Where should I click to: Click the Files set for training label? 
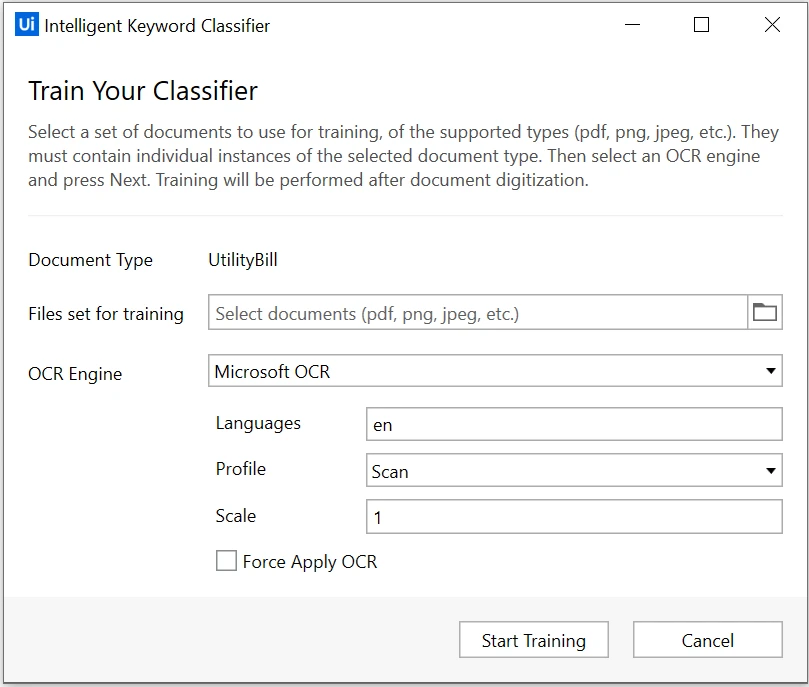pyautogui.click(x=106, y=314)
